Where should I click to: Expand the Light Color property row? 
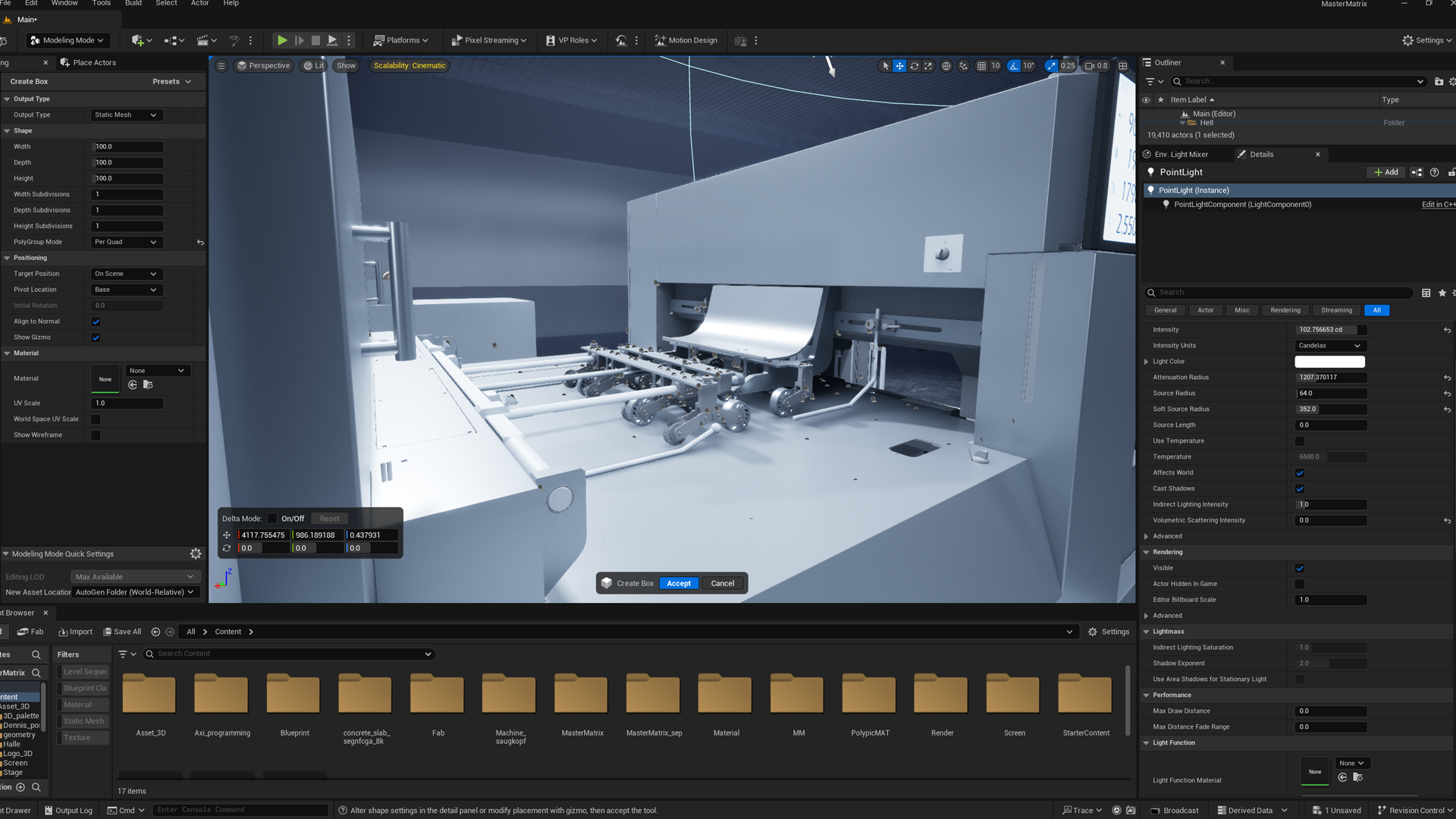point(1146,362)
